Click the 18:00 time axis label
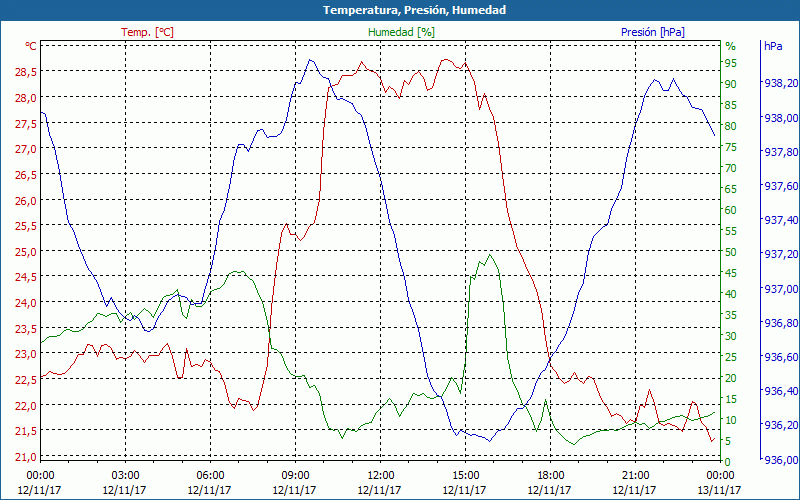The image size is (800, 500). [x=551, y=475]
